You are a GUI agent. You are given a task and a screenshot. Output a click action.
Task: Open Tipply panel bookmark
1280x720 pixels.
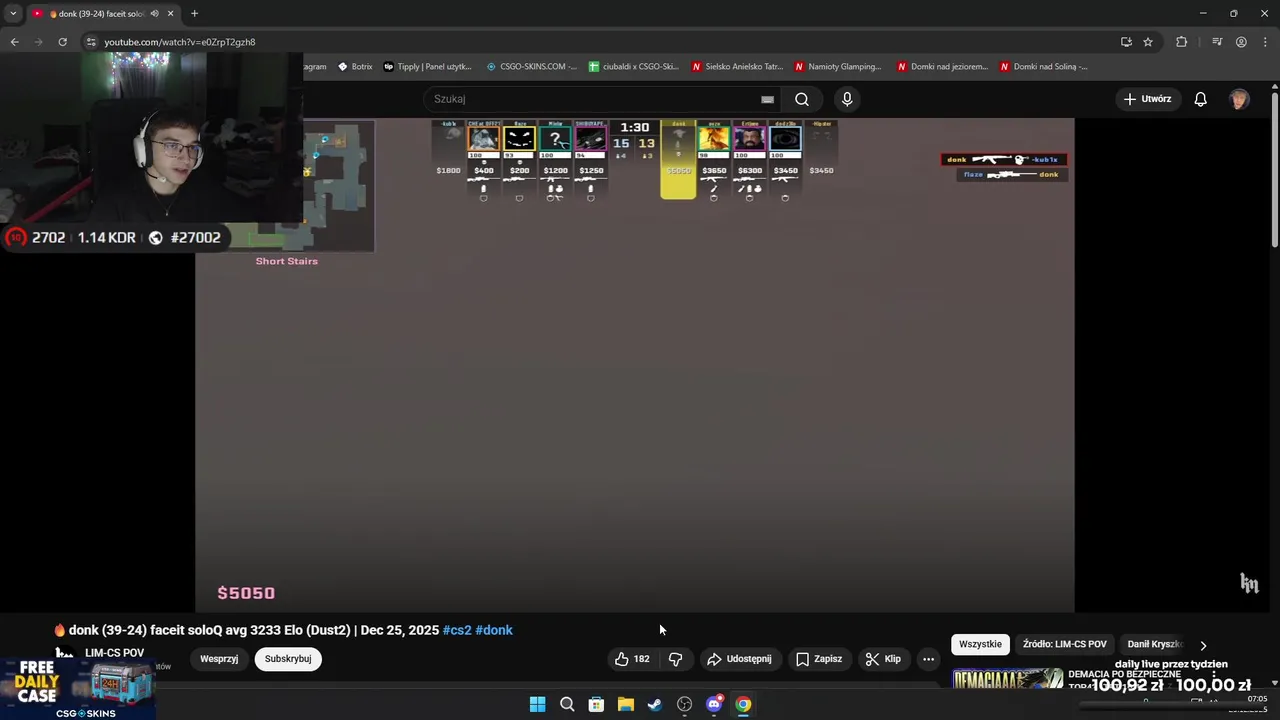[x=428, y=67]
